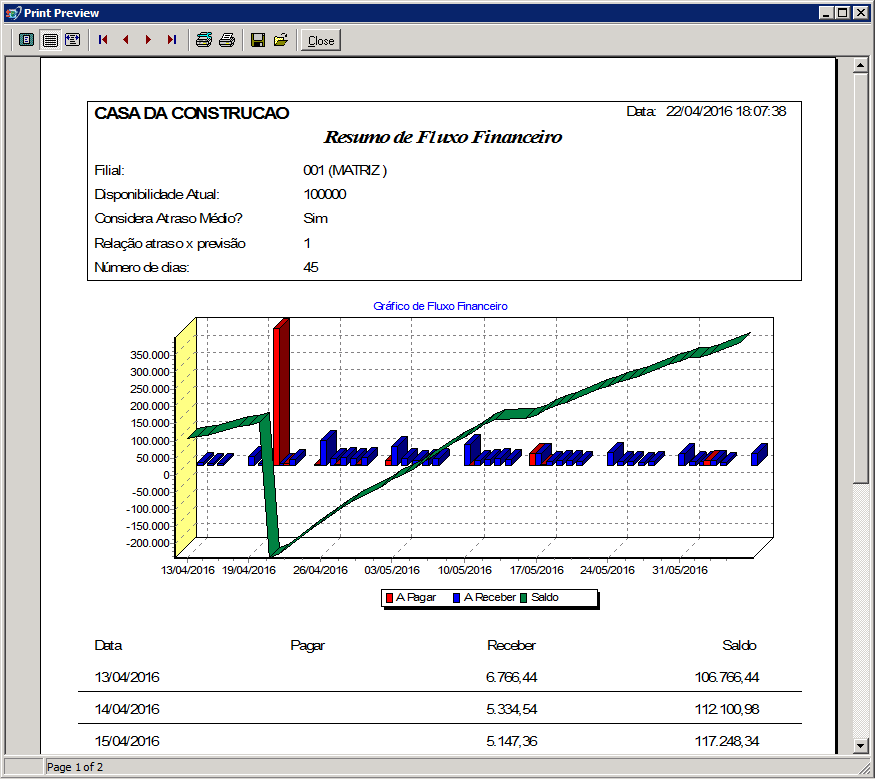Click the blue A Receber legend swatch
The height and width of the screenshot is (779, 875).
point(457,598)
